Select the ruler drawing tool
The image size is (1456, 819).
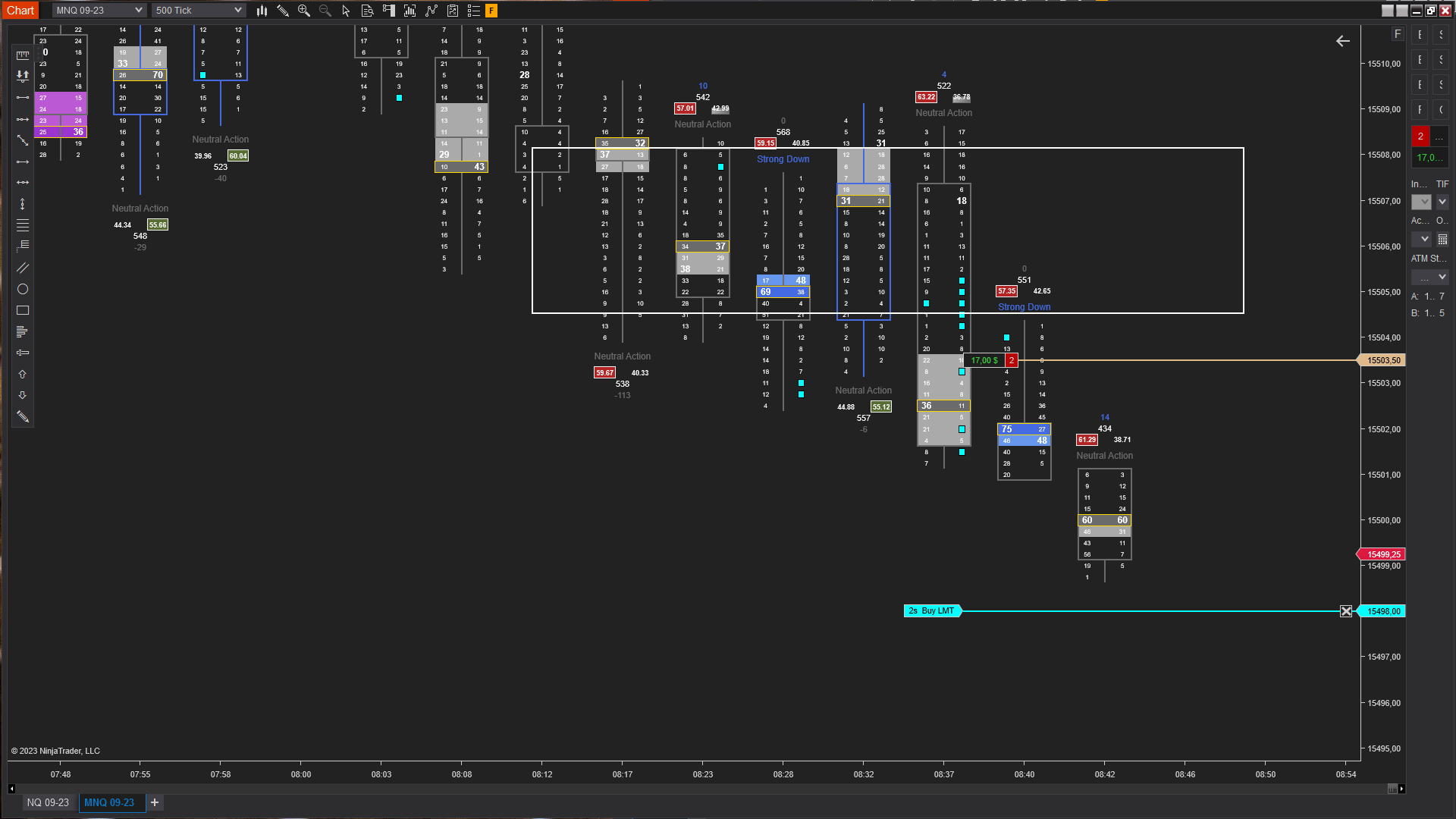point(23,55)
